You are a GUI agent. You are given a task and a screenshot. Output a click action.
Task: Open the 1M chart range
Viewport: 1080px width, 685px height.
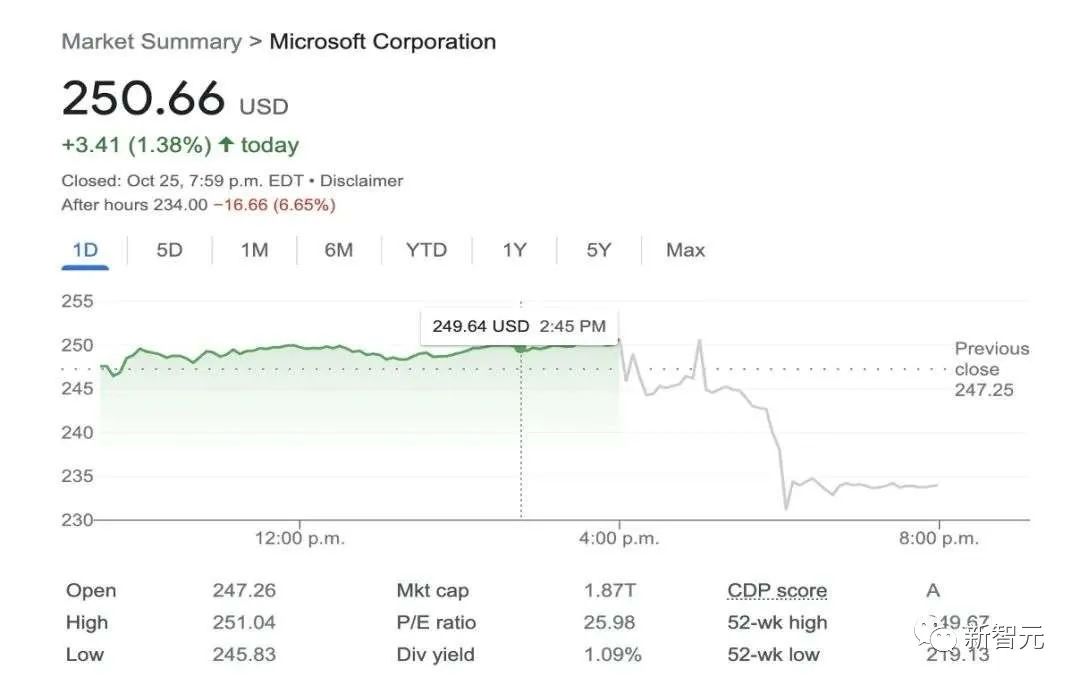254,250
